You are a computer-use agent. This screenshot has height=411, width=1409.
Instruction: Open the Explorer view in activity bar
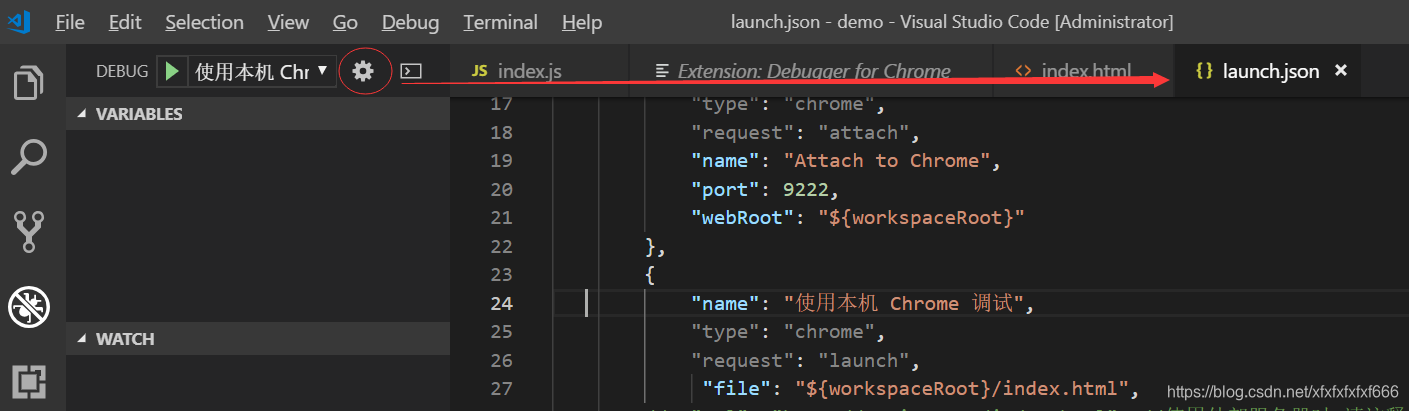[30, 84]
